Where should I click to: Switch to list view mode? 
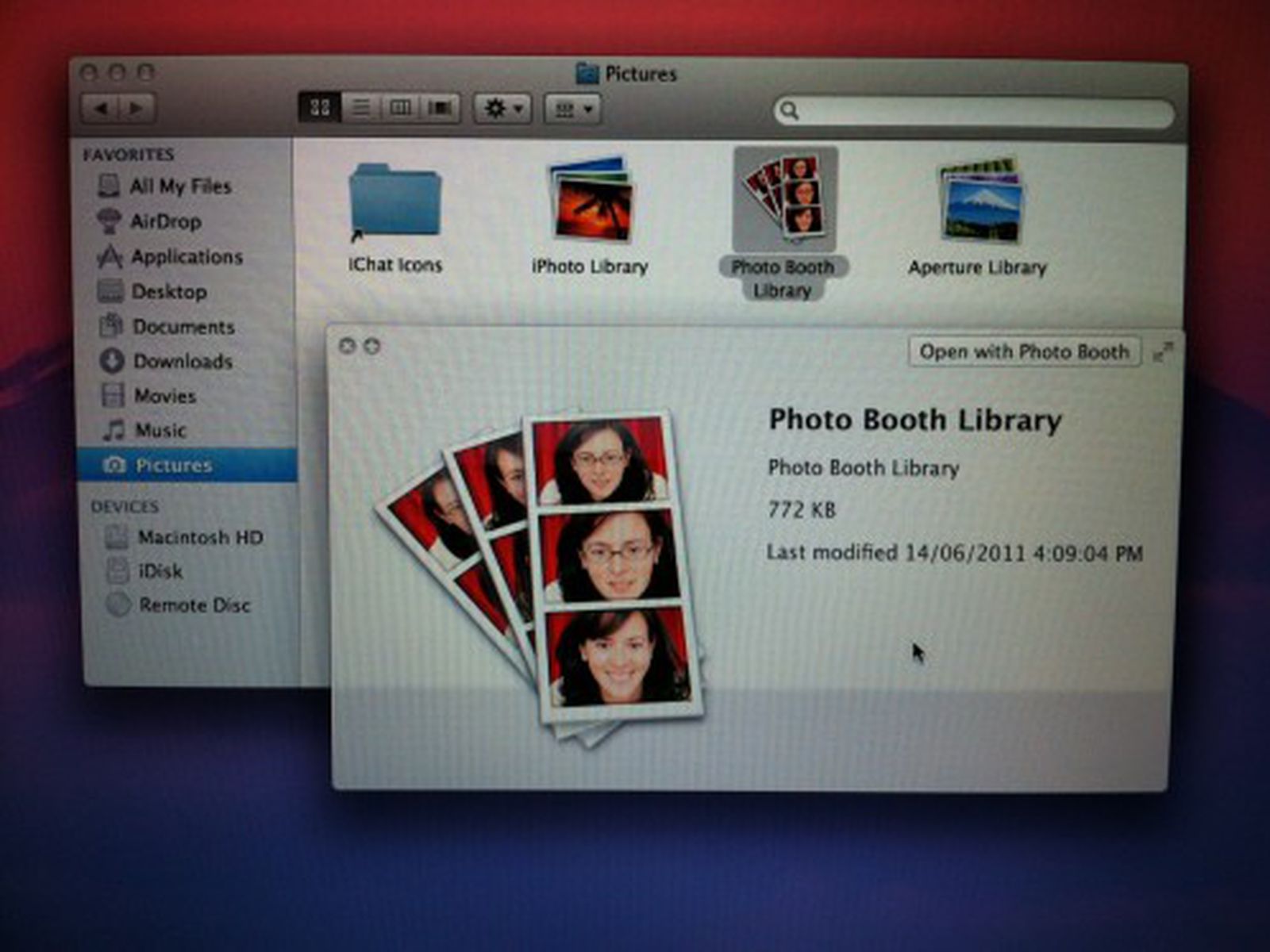click(x=360, y=108)
